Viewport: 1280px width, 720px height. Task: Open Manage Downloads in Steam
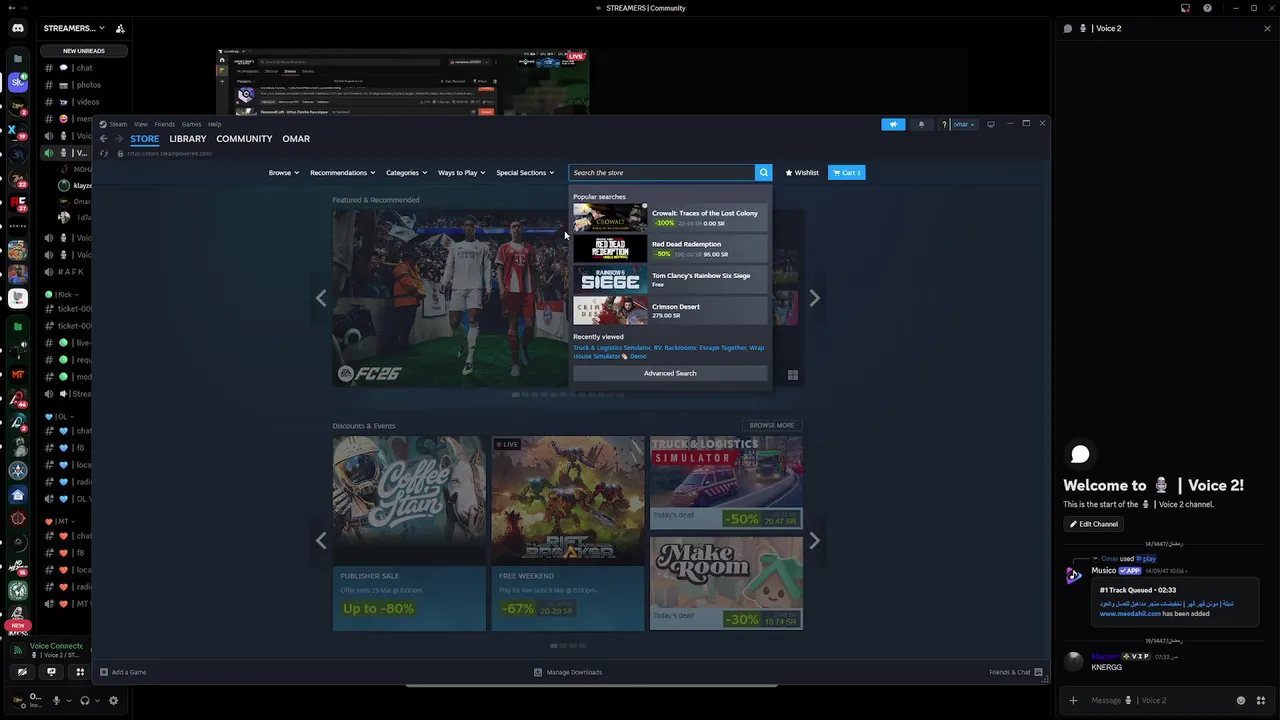pyautogui.click(x=568, y=672)
